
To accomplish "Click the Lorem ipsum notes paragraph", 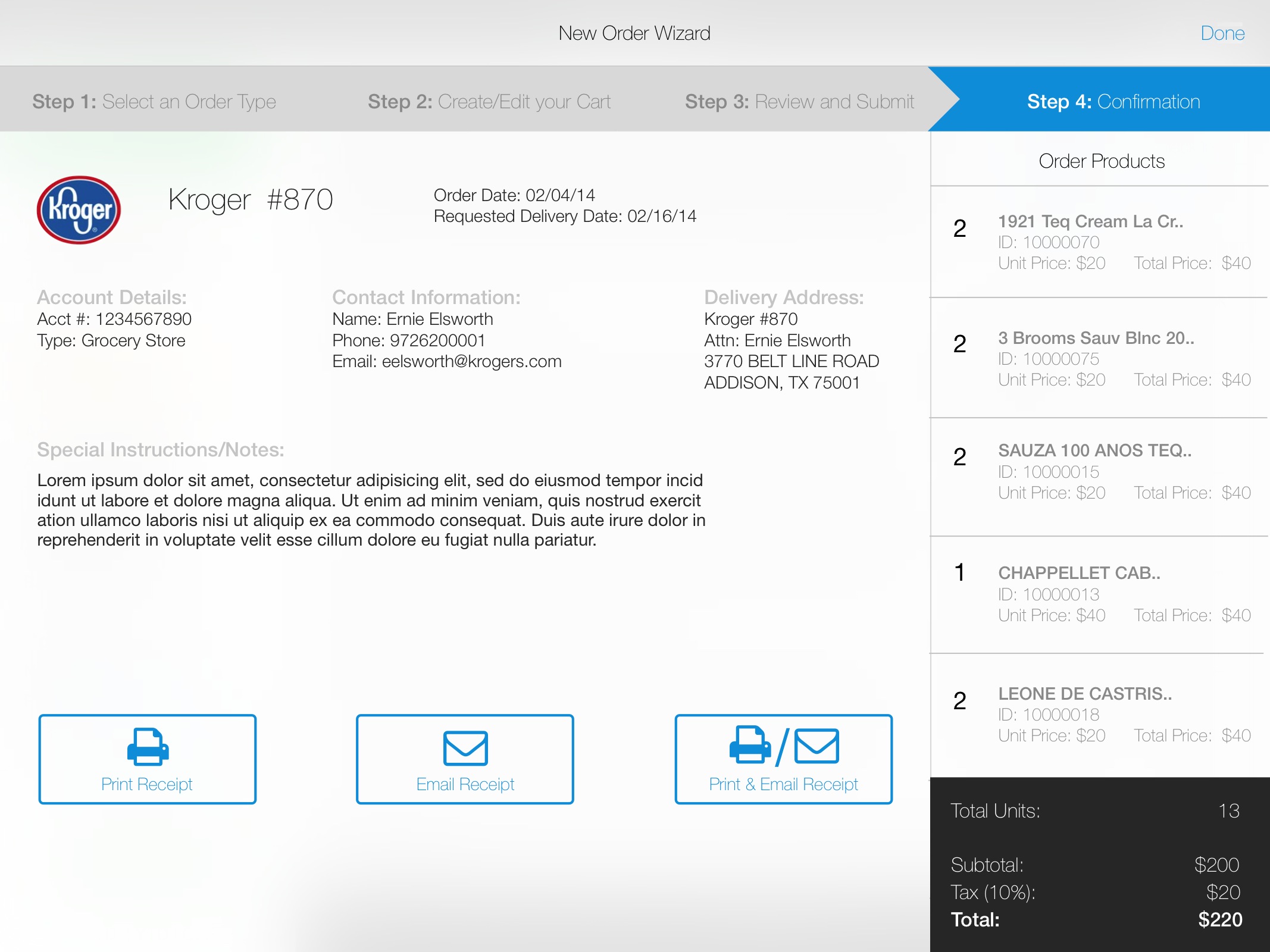I will point(371,510).
